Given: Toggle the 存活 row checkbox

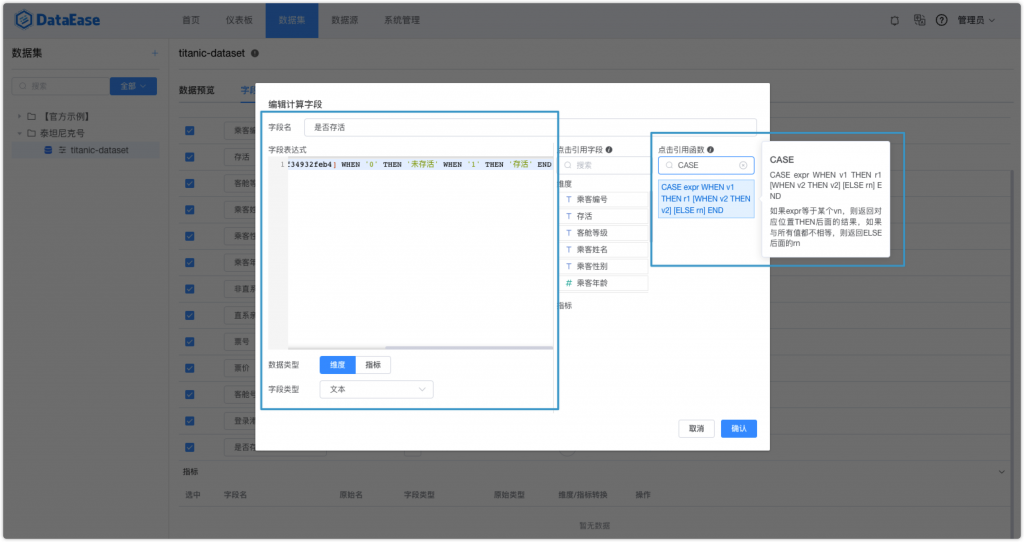Looking at the screenshot, I should (x=189, y=157).
